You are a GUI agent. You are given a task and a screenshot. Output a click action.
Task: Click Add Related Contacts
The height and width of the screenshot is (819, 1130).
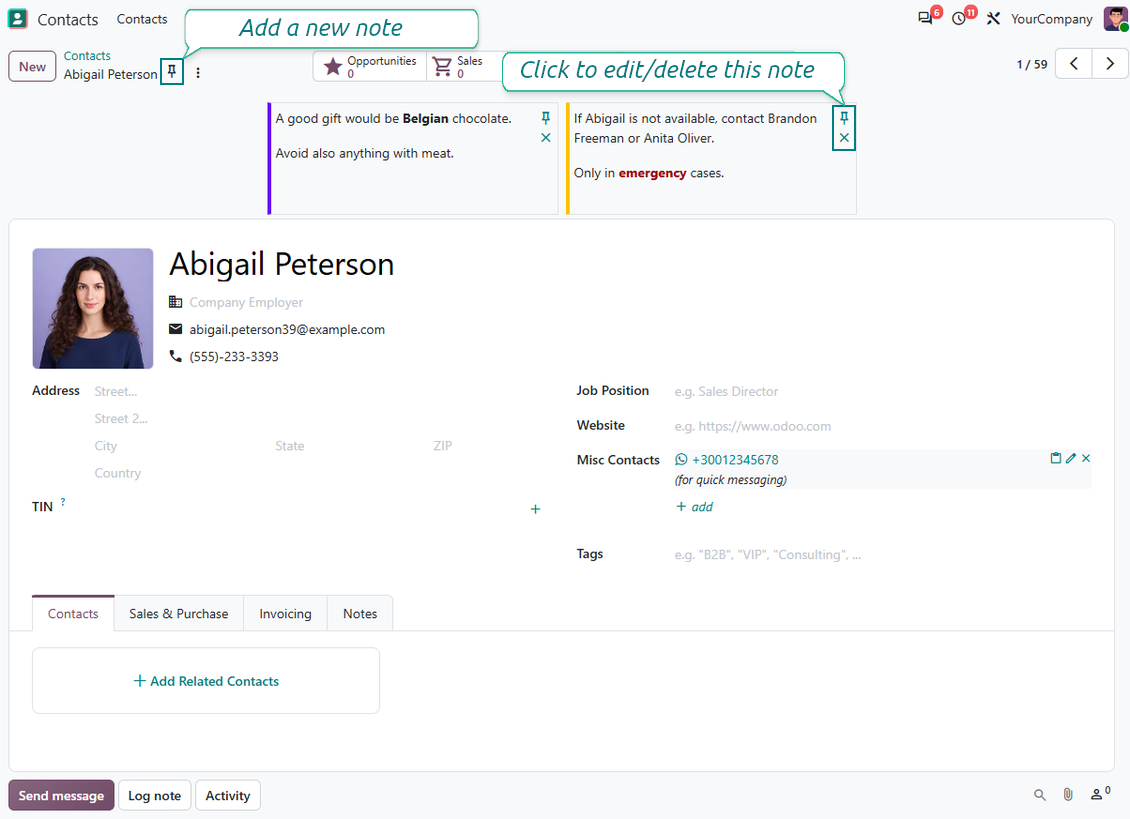click(x=206, y=681)
